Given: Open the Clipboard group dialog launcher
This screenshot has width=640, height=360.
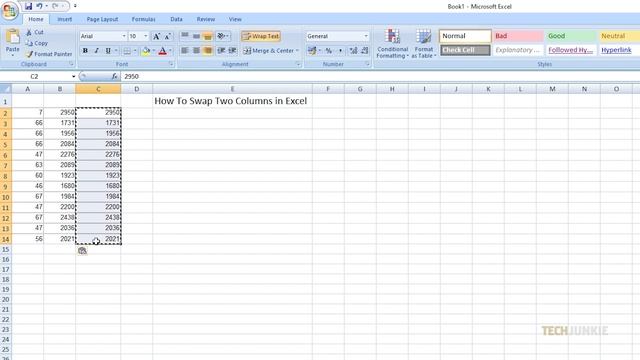Looking at the screenshot, I should pos(71,64).
